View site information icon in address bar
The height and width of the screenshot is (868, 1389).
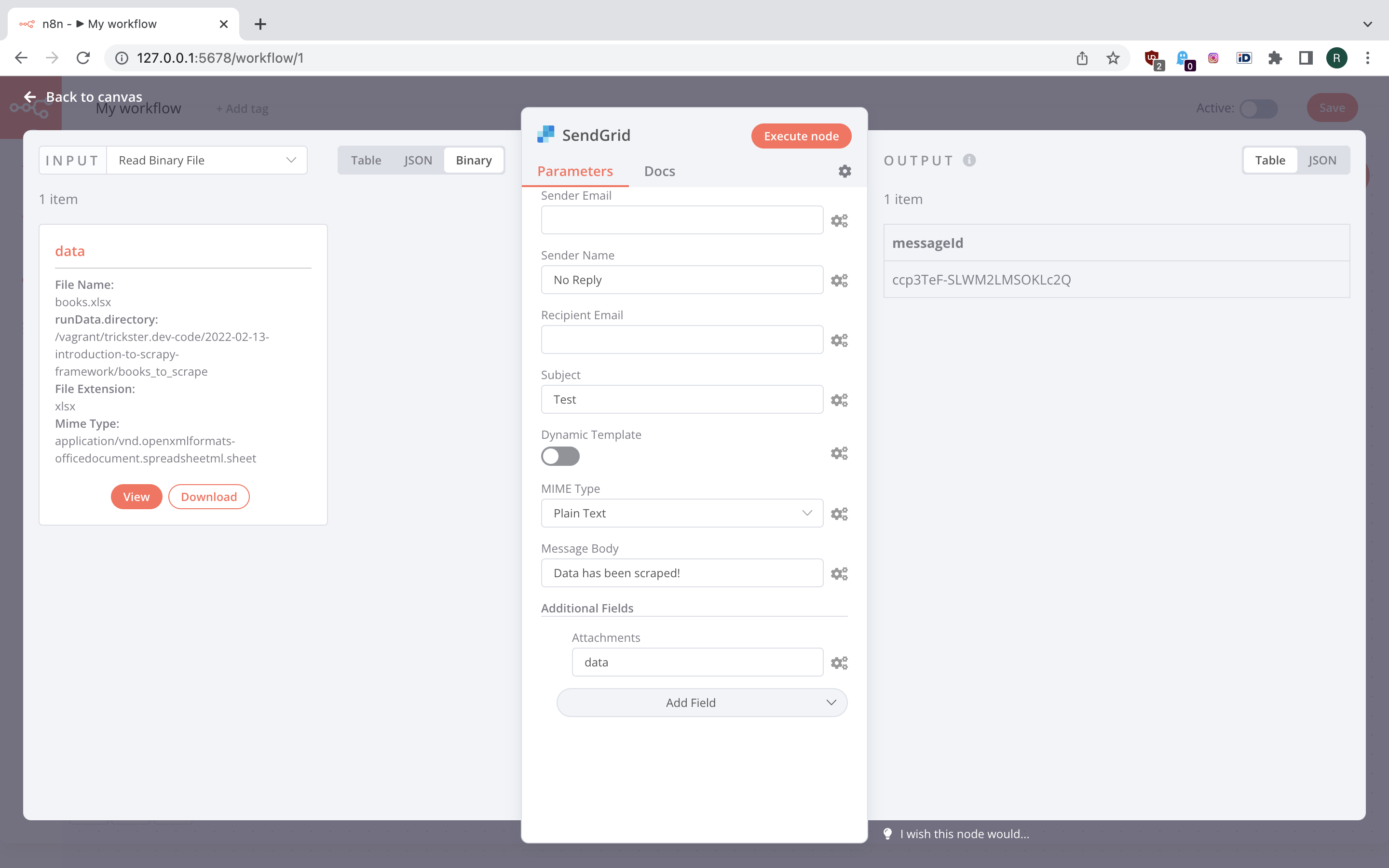point(122,58)
